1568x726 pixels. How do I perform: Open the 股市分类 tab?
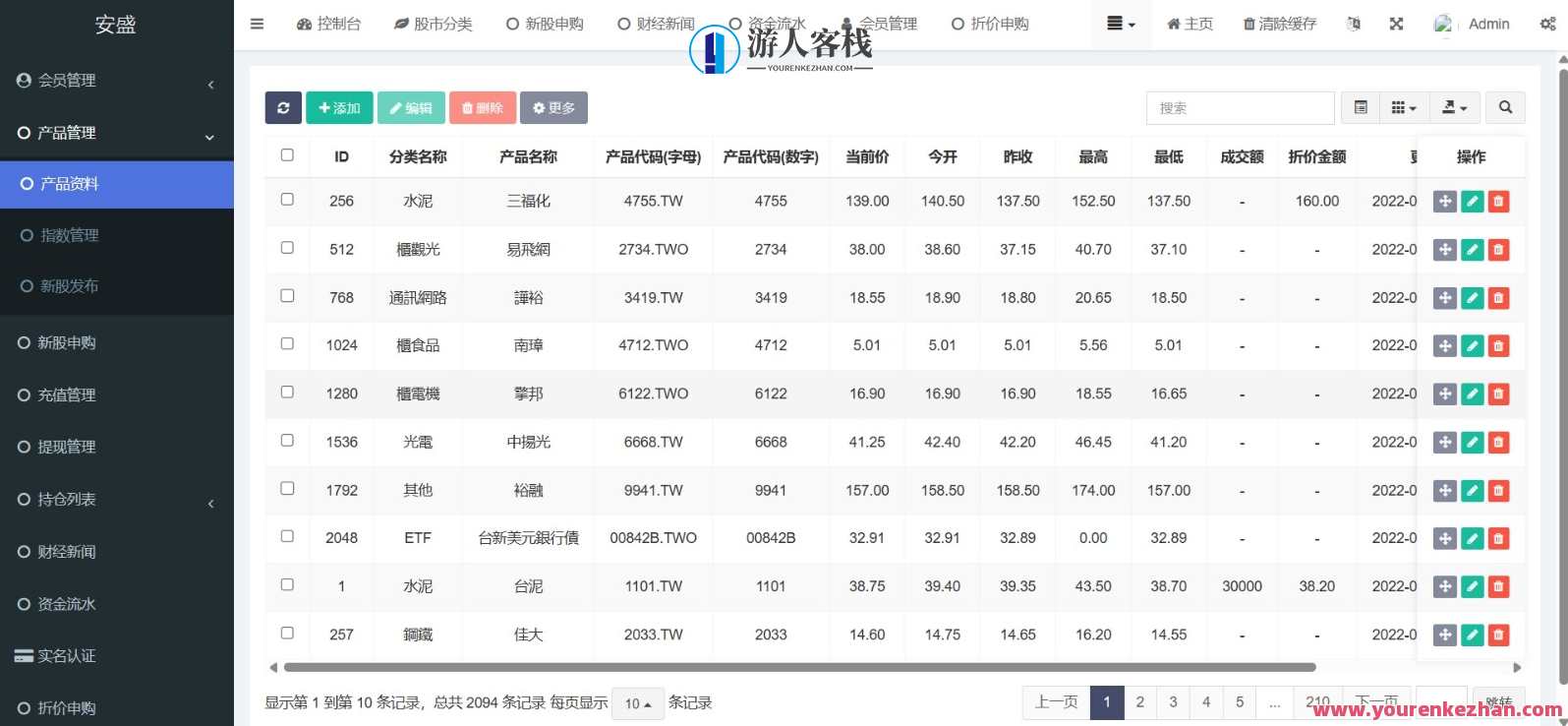(x=434, y=24)
